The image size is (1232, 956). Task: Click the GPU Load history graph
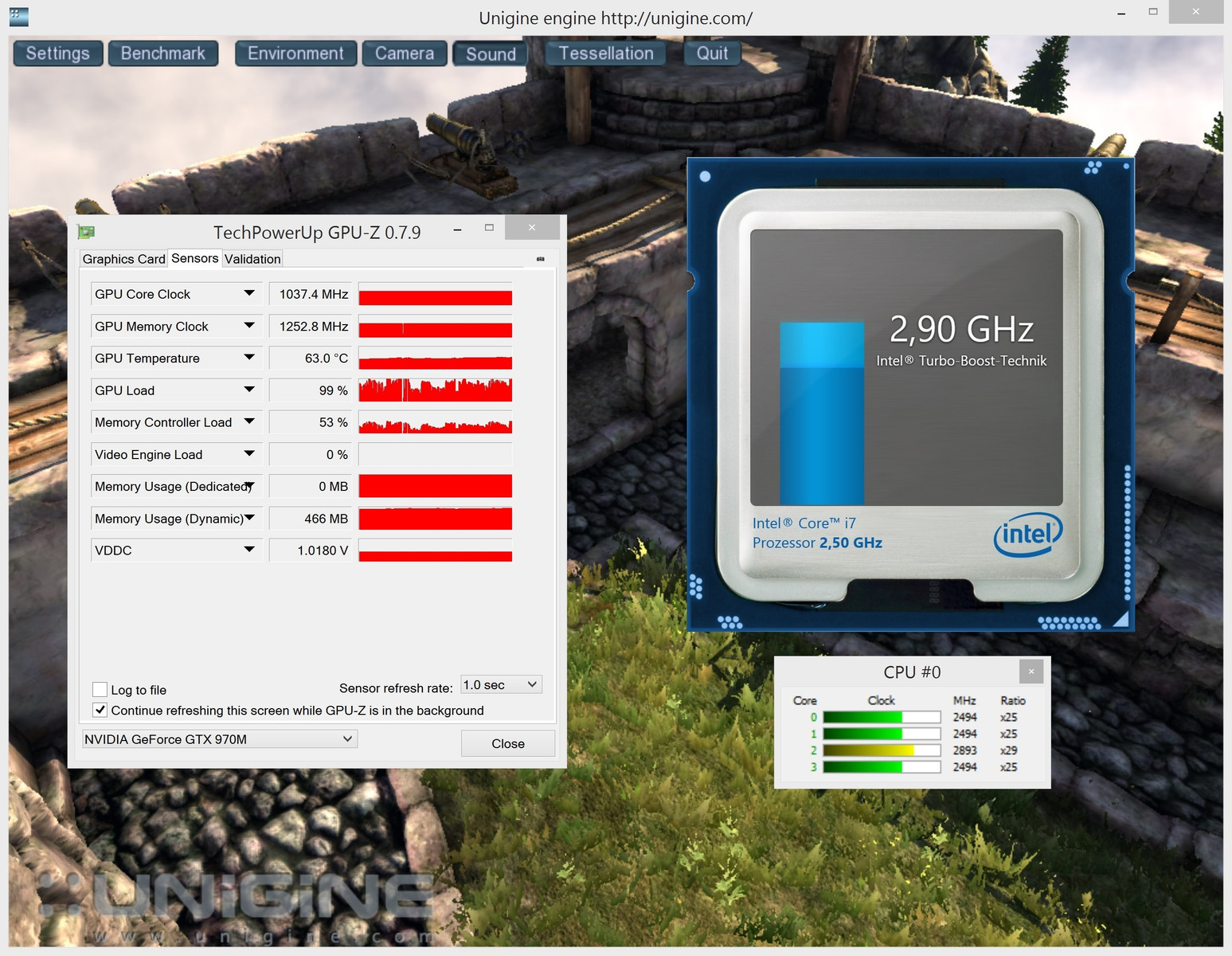pyautogui.click(x=436, y=390)
